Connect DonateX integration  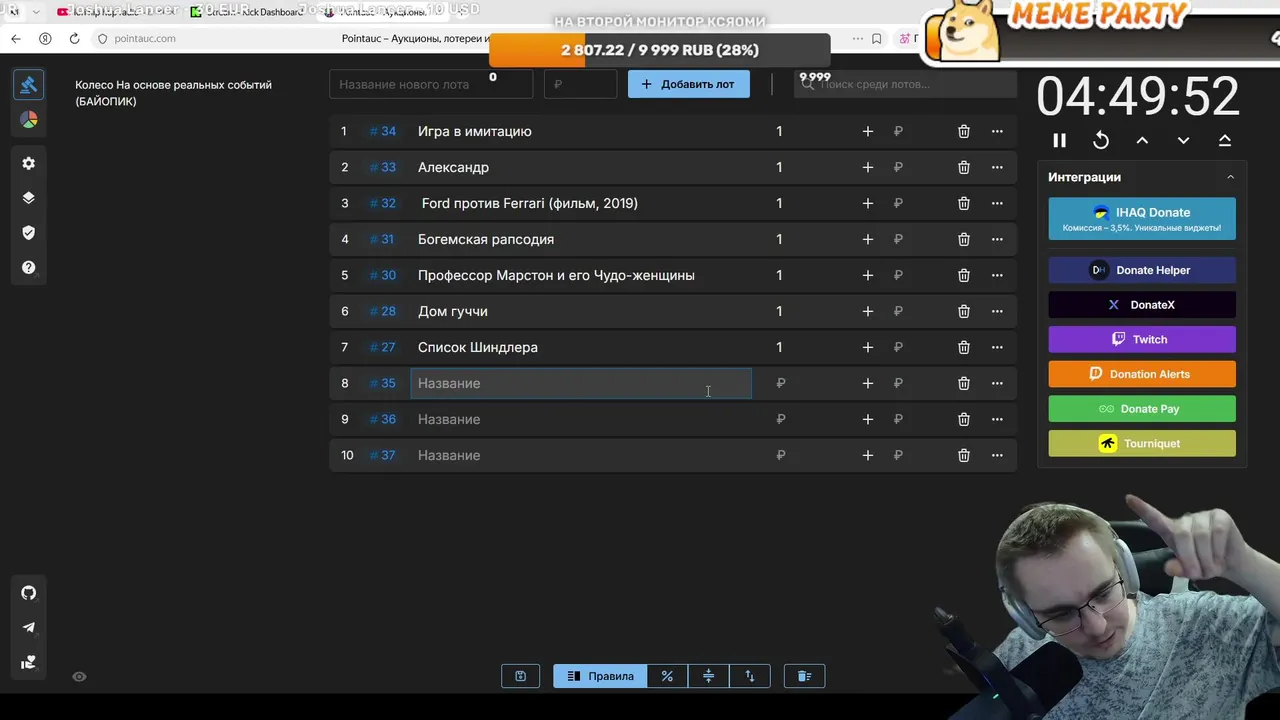1142,305
